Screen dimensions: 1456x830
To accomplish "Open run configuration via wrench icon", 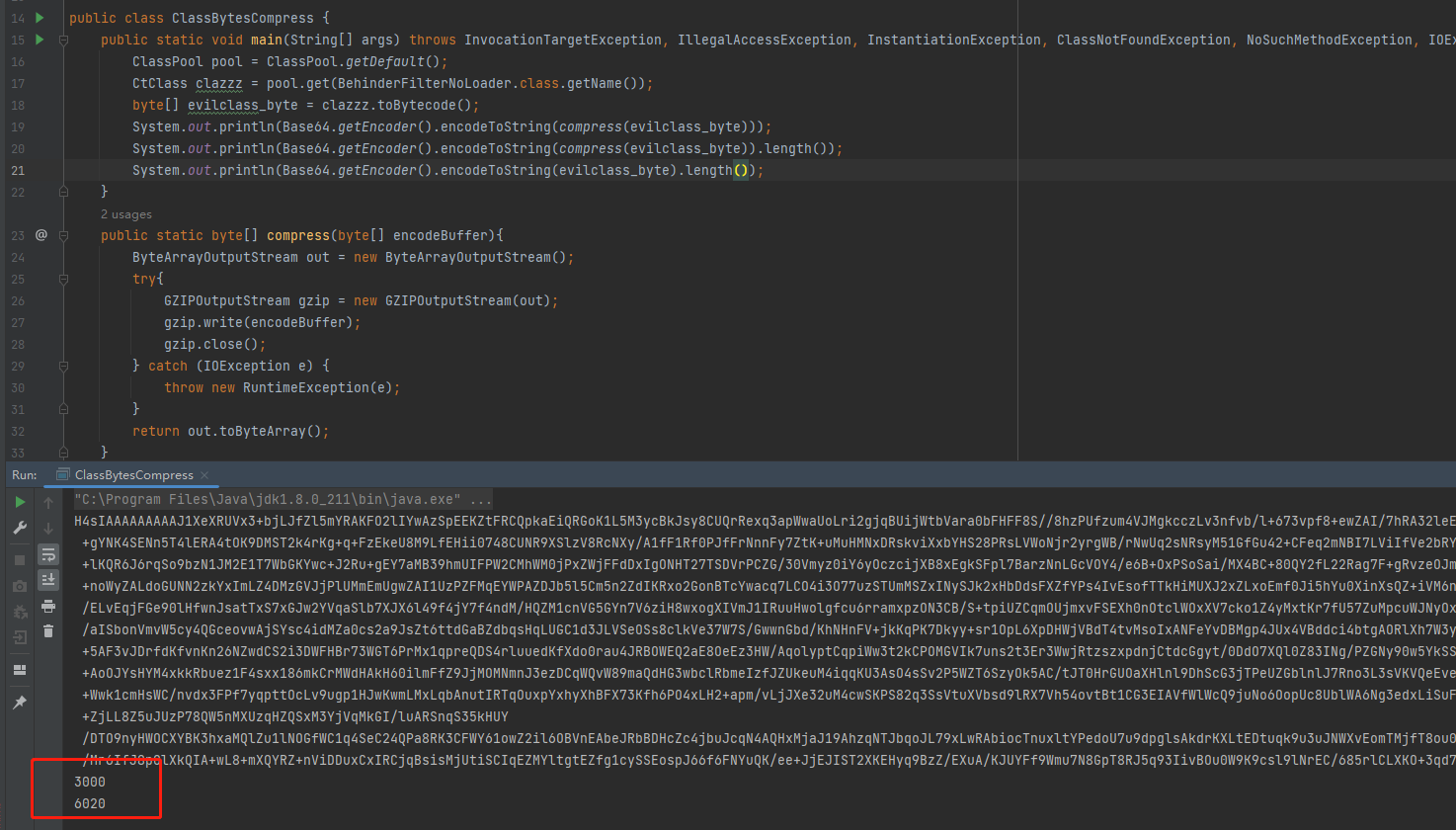I will (20, 528).
